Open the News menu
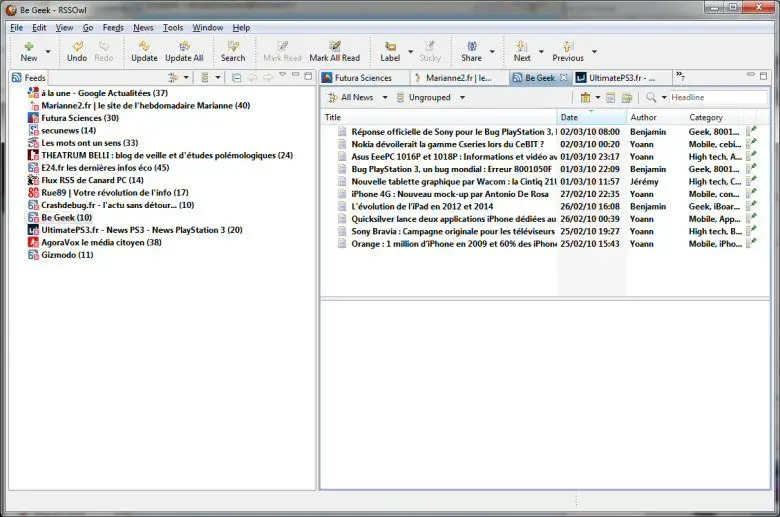Image resolution: width=780 pixels, height=517 pixels. (143, 27)
